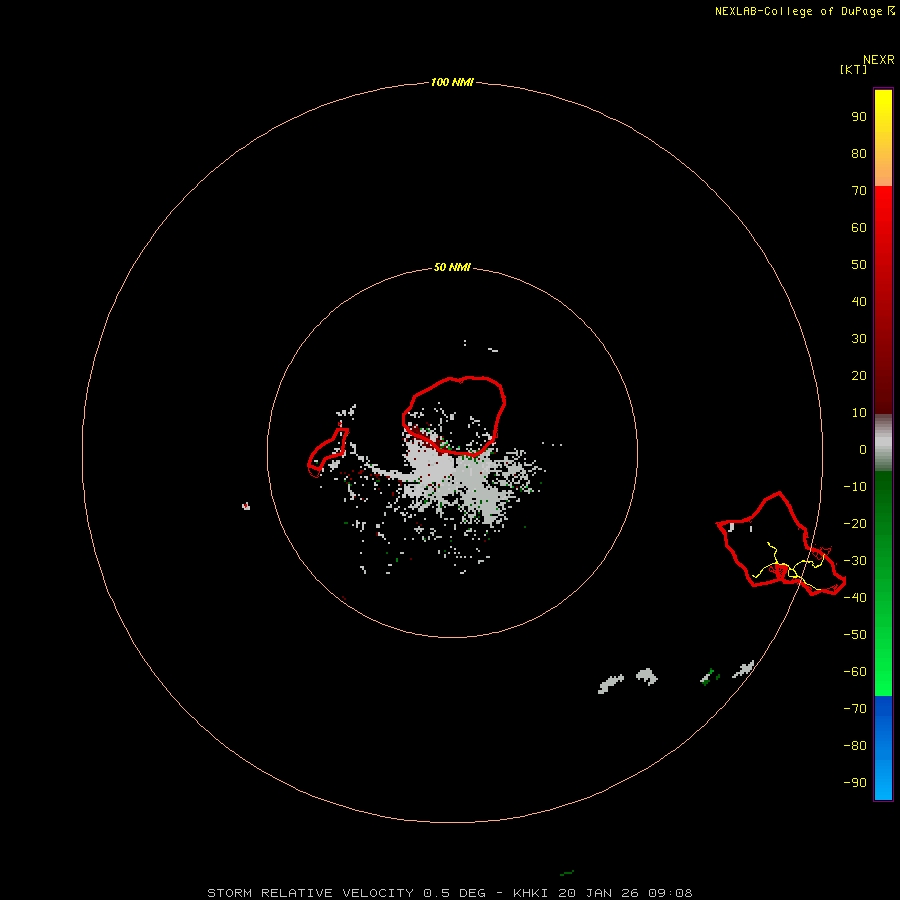
Task: Click the 20 JAN 26 date in caption
Action: [x=599, y=893]
